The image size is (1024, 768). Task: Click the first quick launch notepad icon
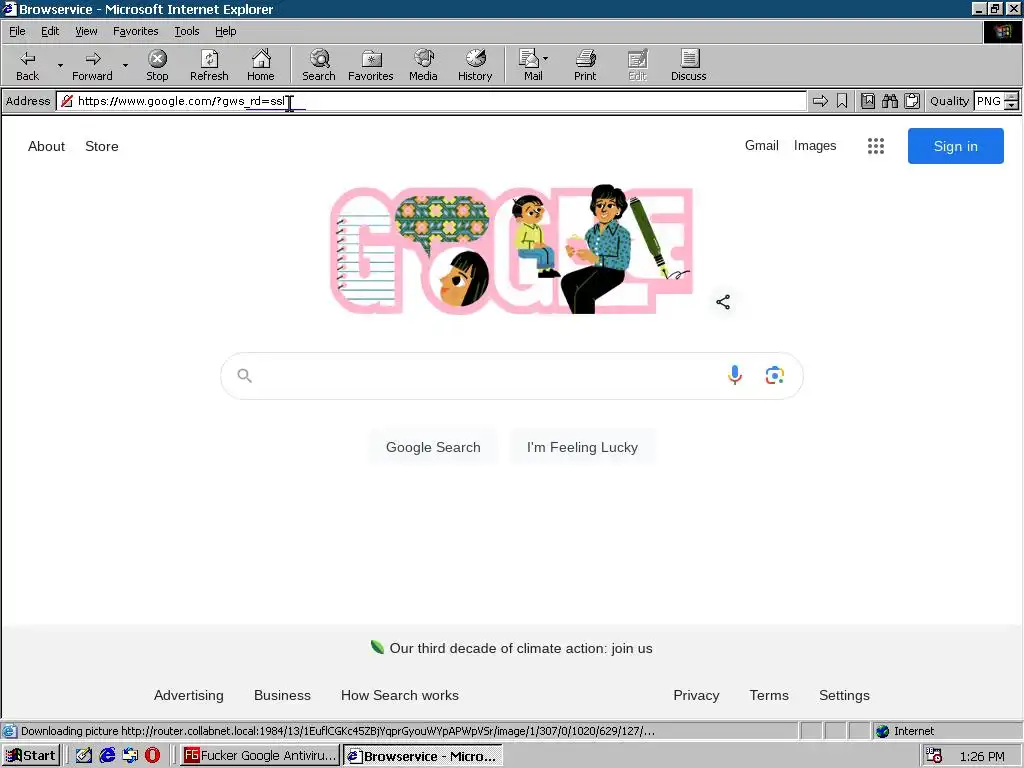(84, 756)
